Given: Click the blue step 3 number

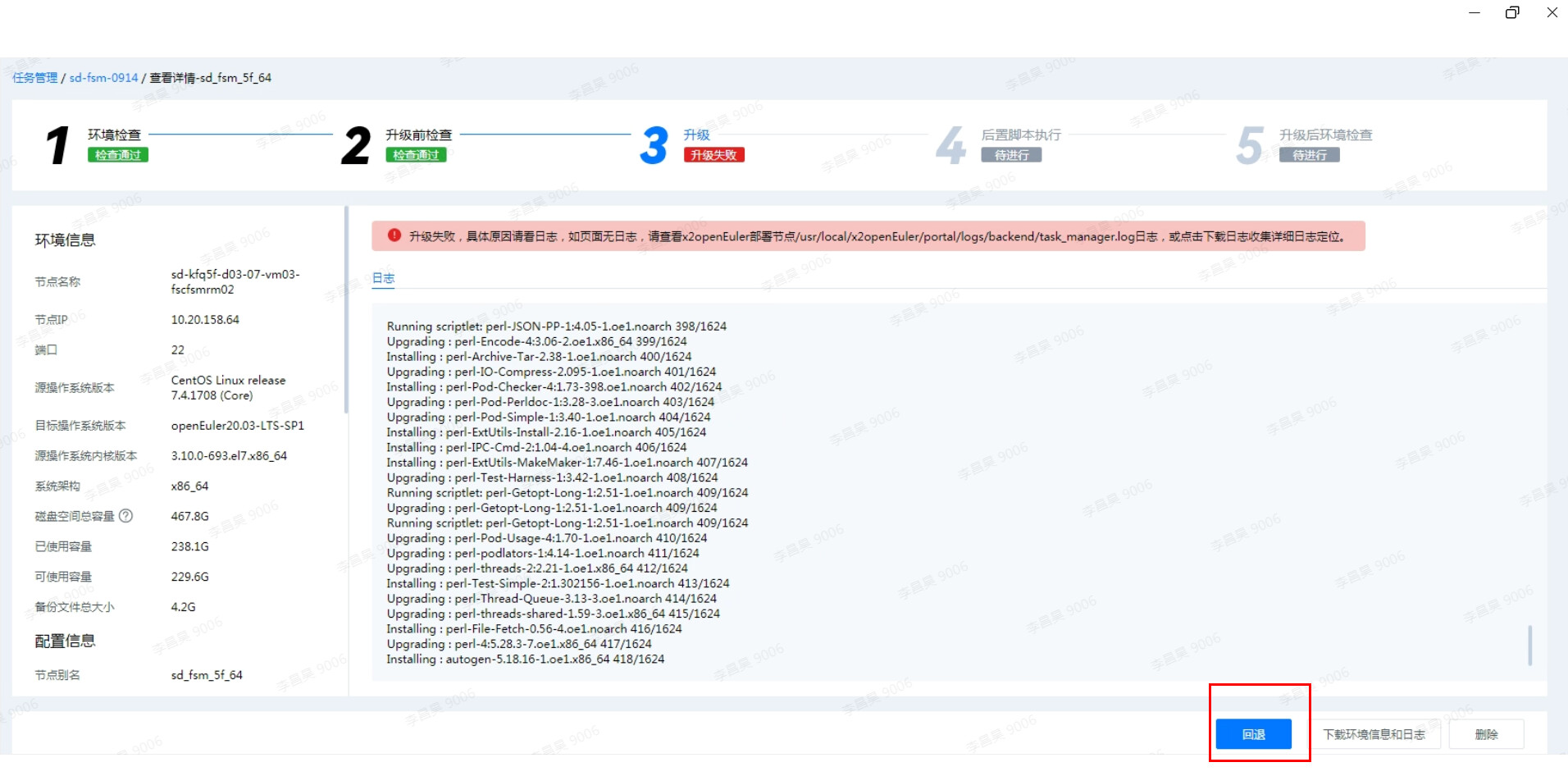Looking at the screenshot, I should (x=654, y=145).
